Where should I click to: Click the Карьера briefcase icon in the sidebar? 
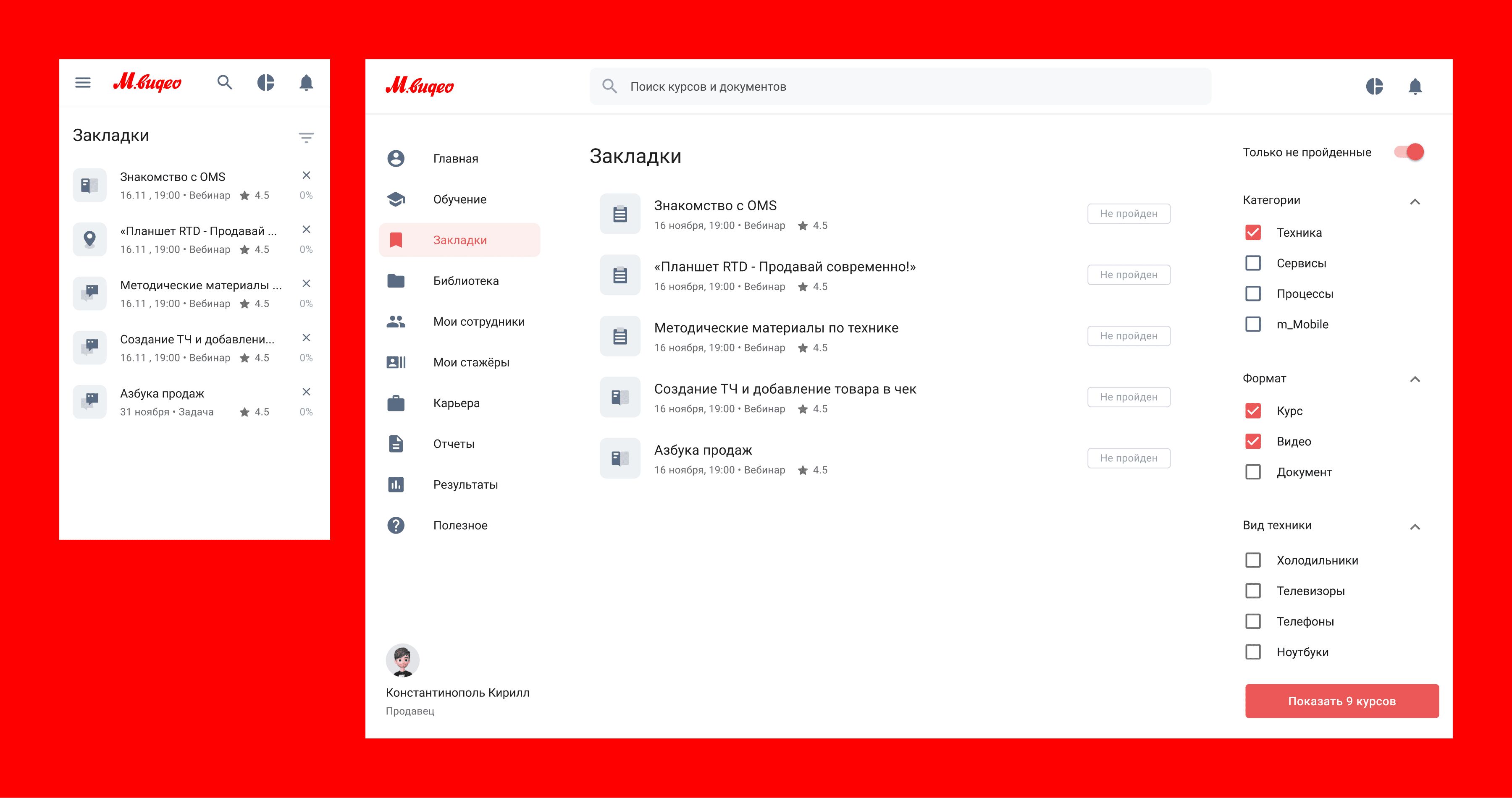[x=396, y=403]
